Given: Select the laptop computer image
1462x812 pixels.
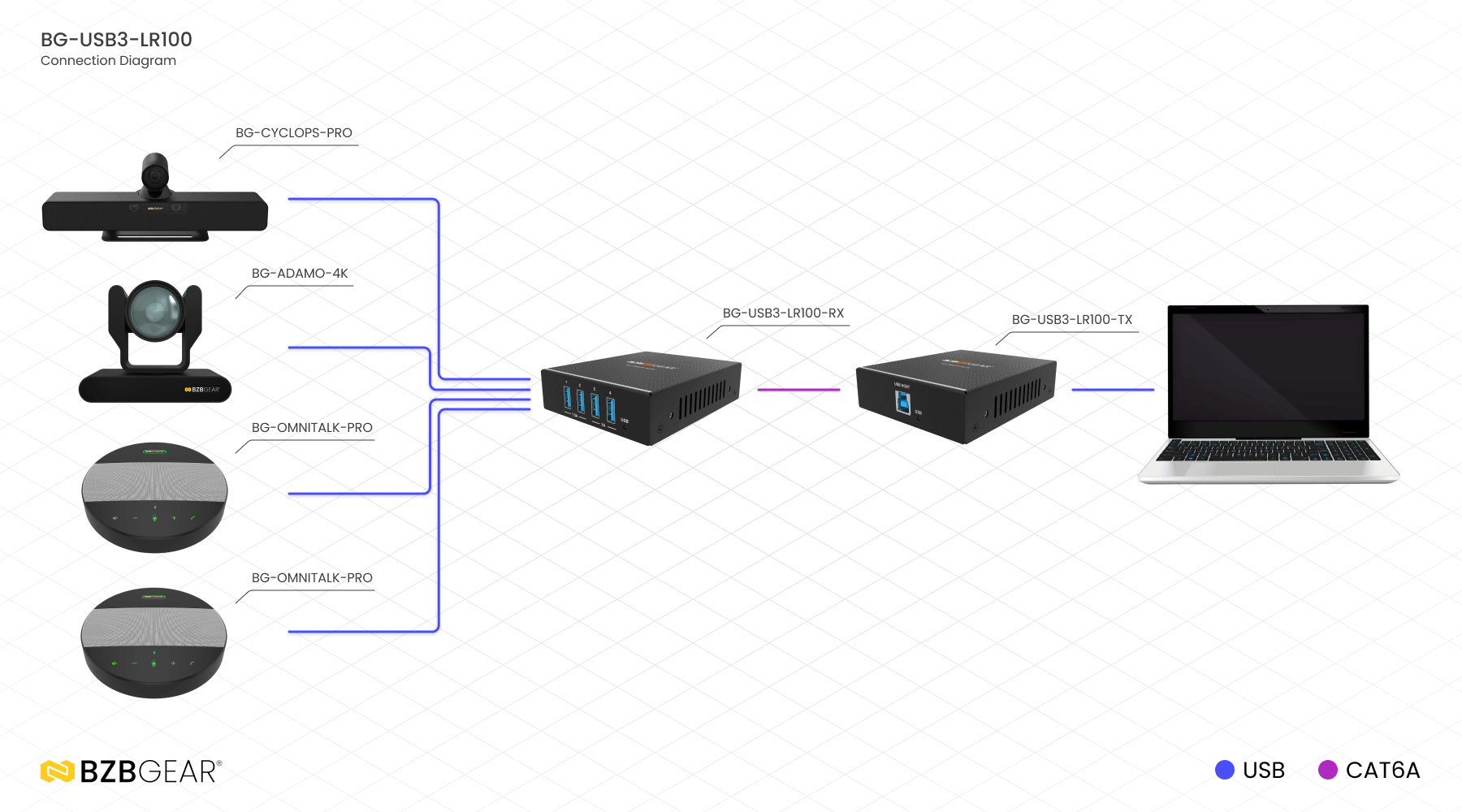Looking at the screenshot, I should 1268,393.
